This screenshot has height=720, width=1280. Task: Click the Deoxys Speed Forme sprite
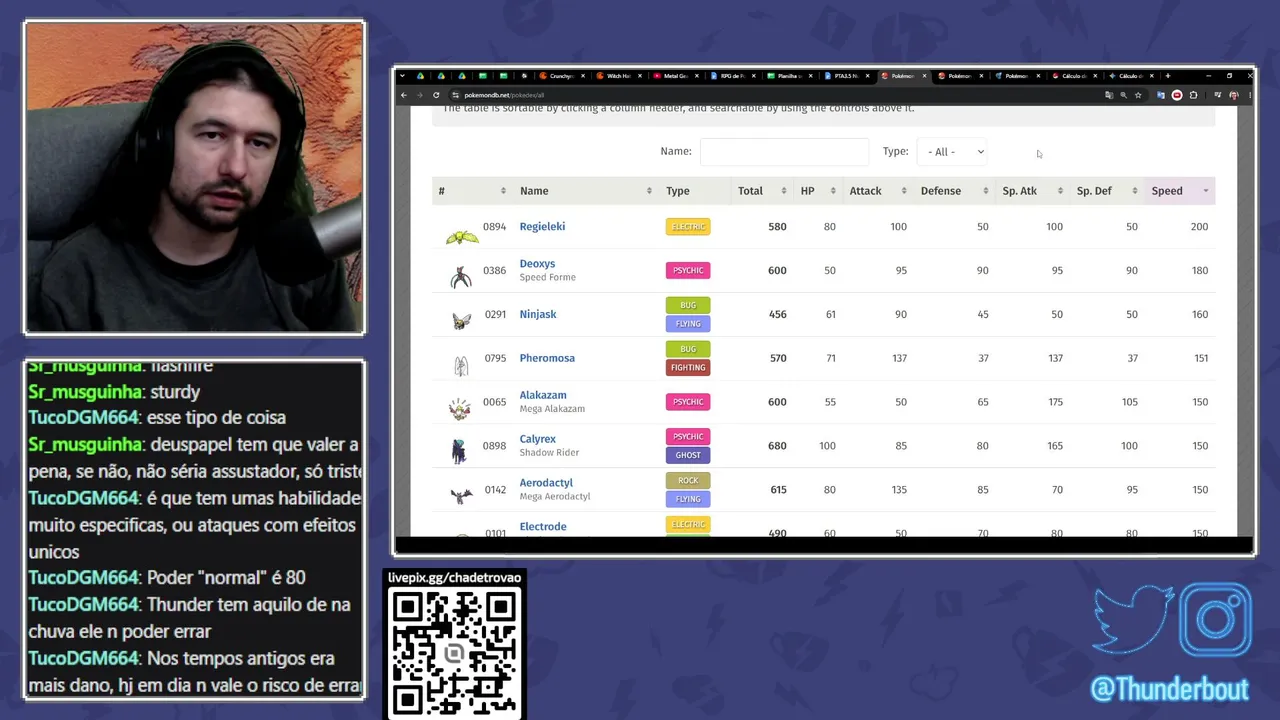click(461, 277)
